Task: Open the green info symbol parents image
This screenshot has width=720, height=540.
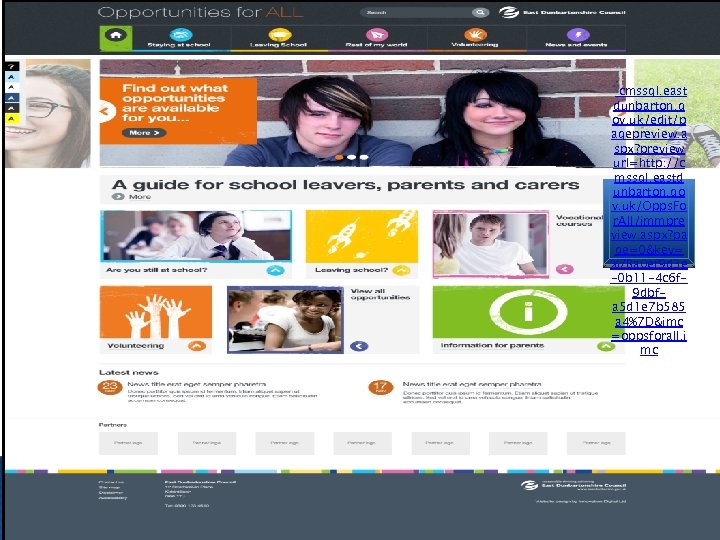Action: pos(529,312)
